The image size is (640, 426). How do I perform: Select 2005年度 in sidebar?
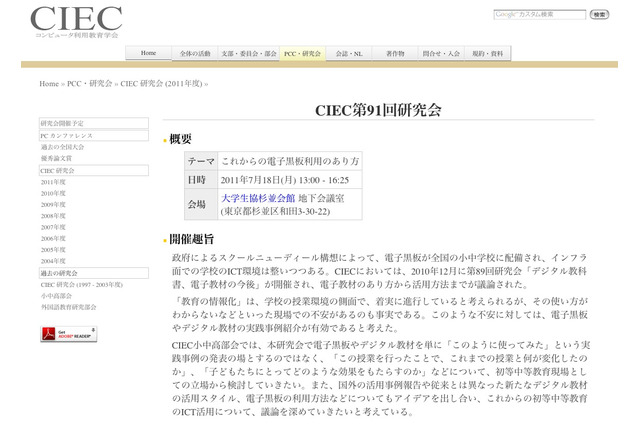(x=53, y=250)
